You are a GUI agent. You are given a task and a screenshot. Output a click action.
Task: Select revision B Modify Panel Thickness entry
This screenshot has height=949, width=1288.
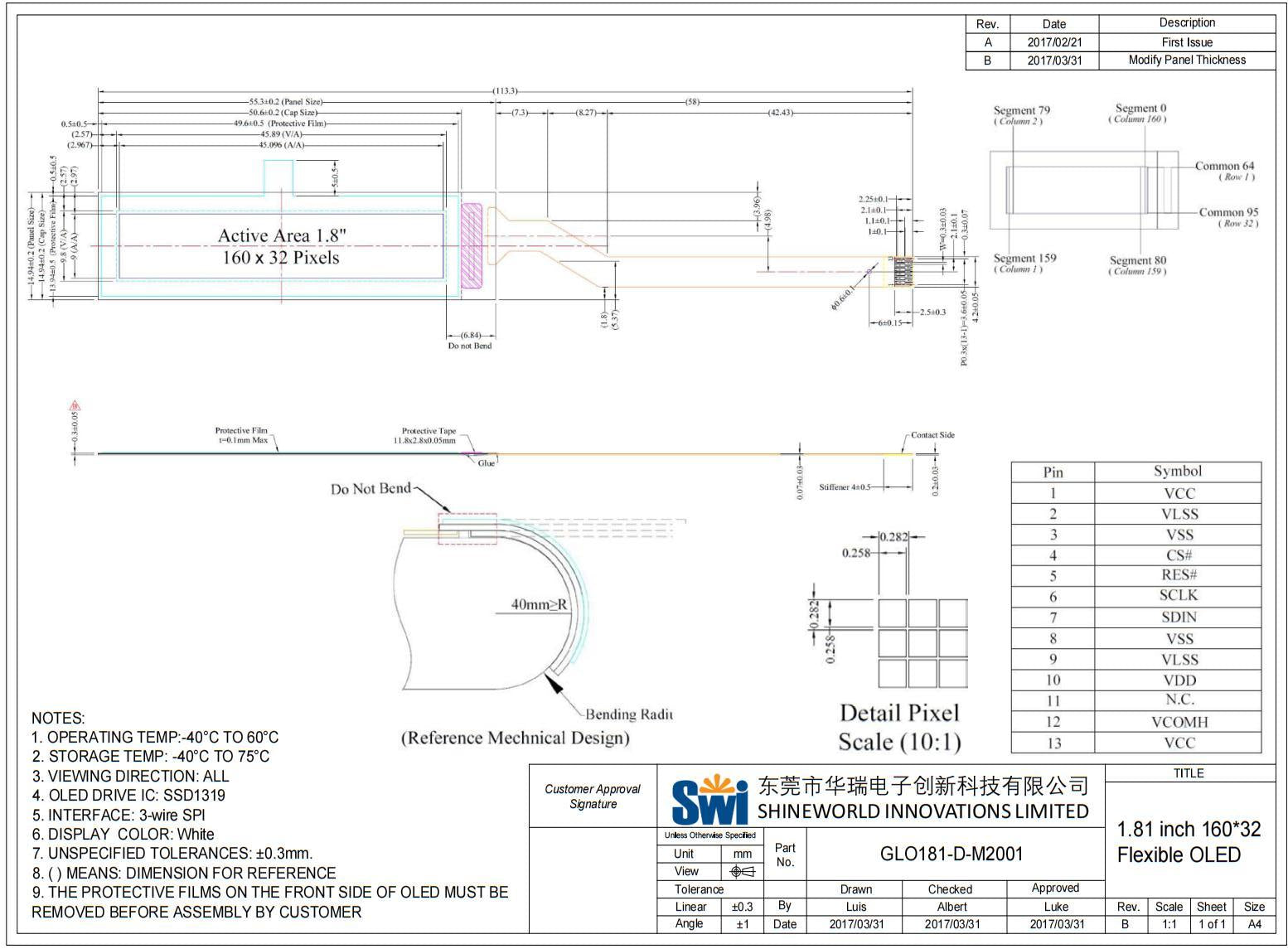pos(1187,61)
